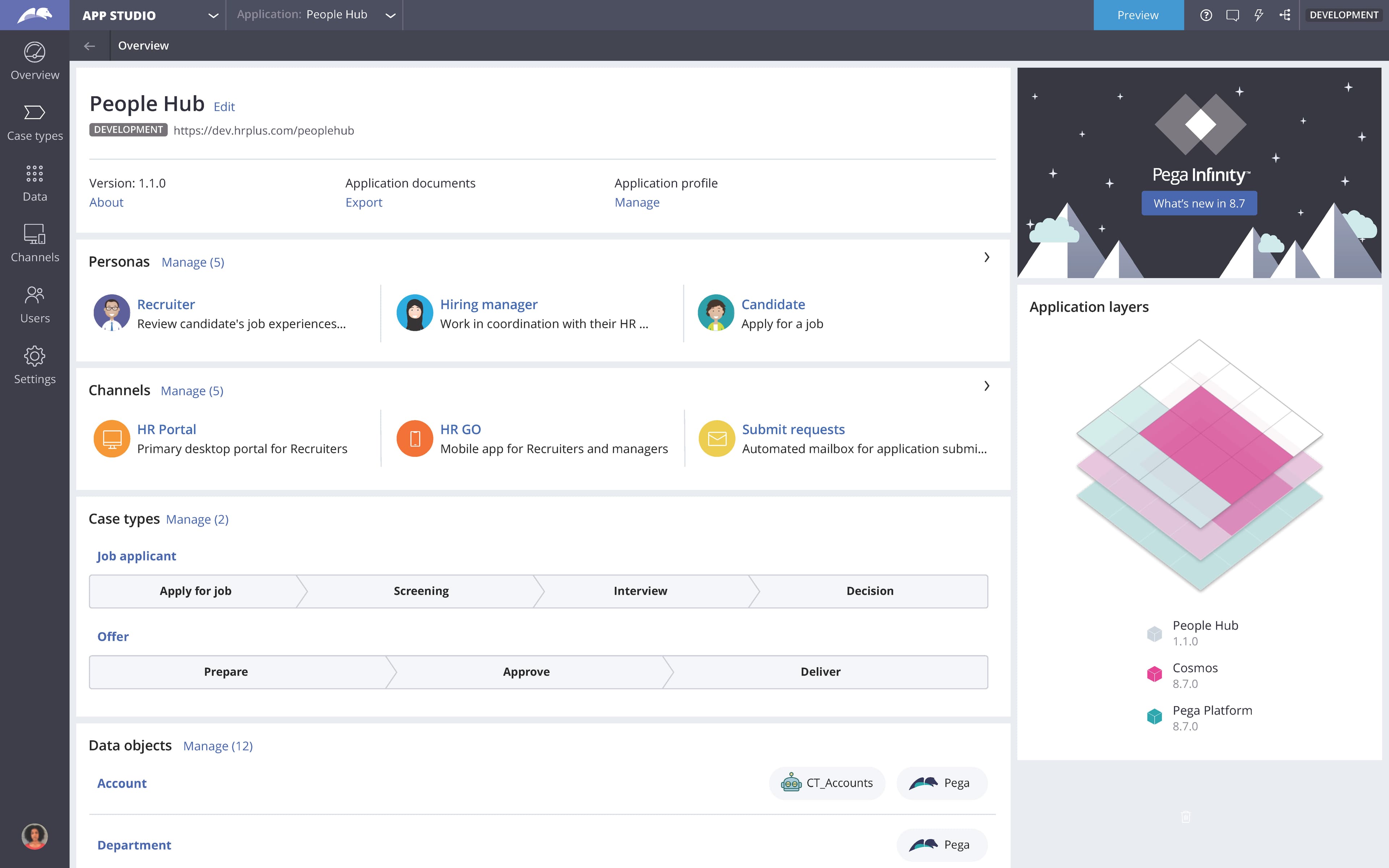Click Edit next to People Hub
This screenshot has height=868, width=1389.
[x=224, y=106]
